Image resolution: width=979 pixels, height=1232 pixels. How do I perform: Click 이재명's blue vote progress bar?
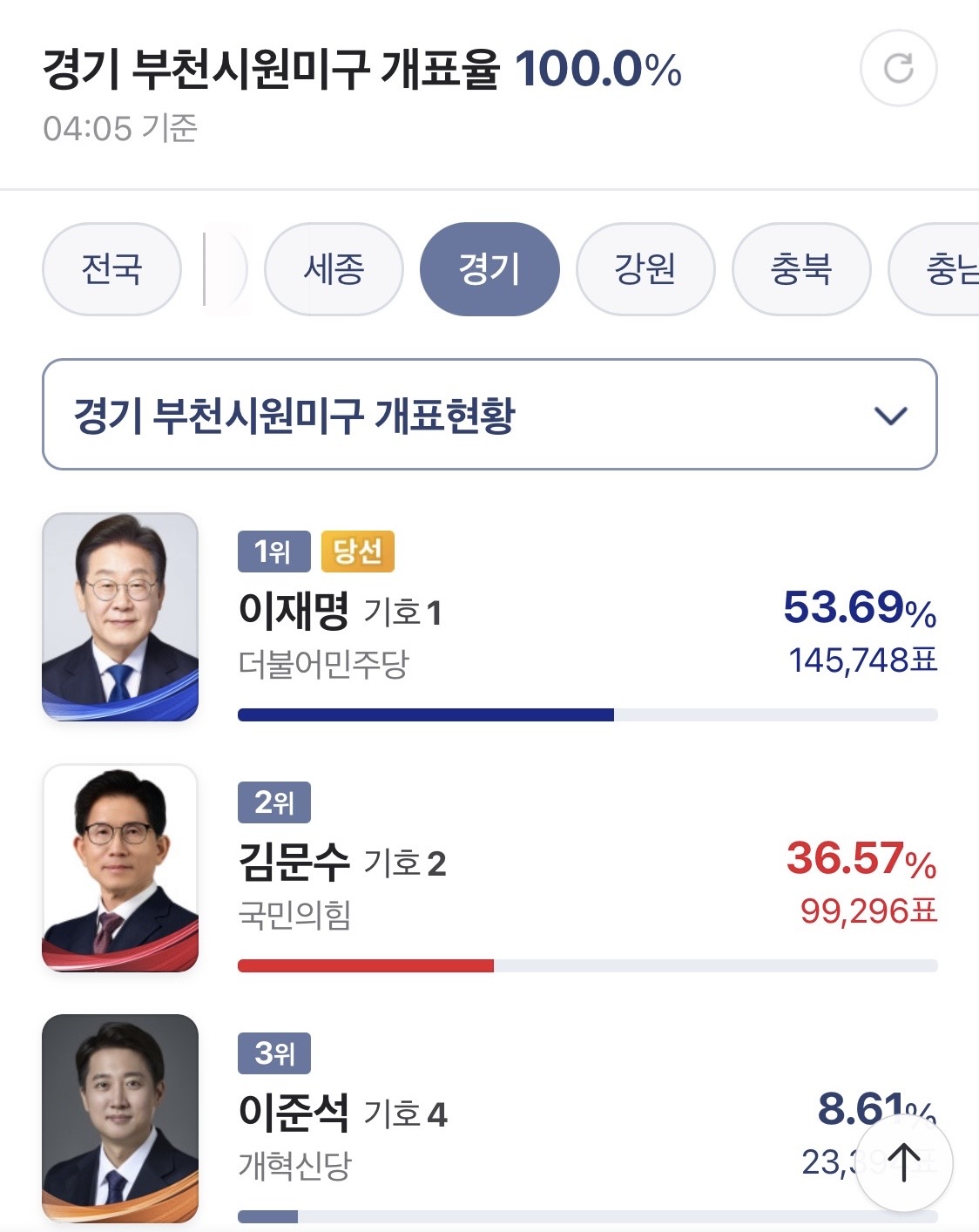(425, 715)
